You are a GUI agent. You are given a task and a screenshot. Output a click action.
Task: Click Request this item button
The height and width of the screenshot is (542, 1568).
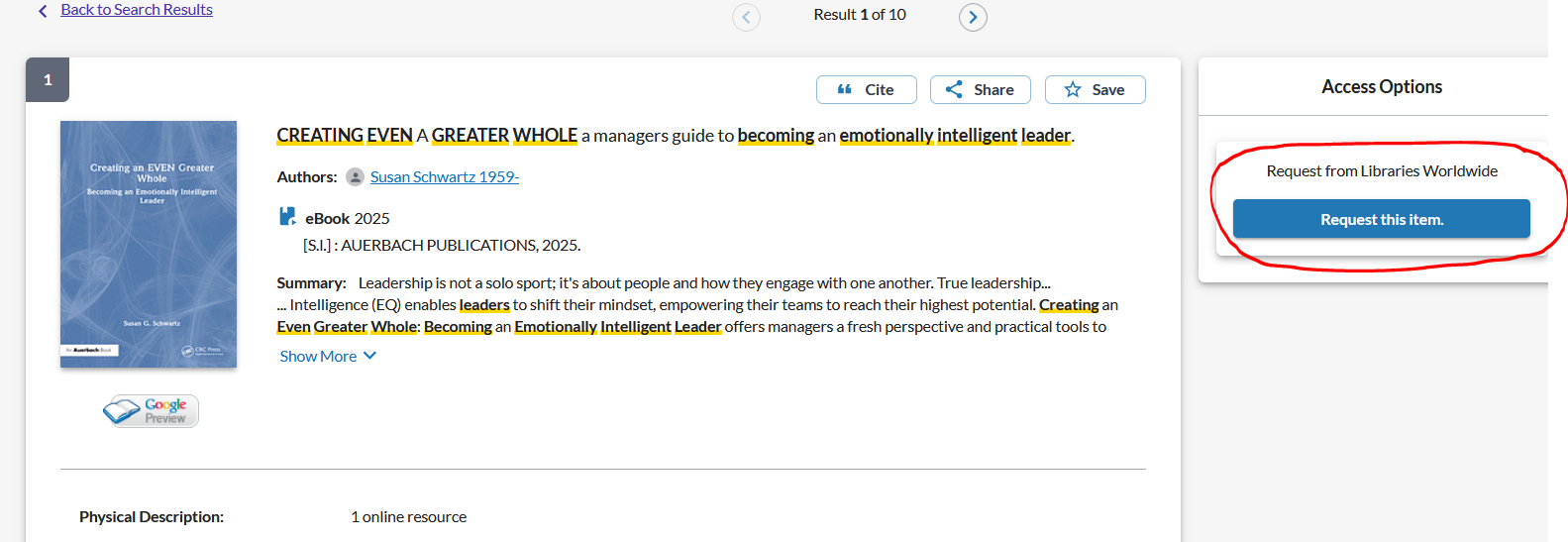coord(1381,219)
